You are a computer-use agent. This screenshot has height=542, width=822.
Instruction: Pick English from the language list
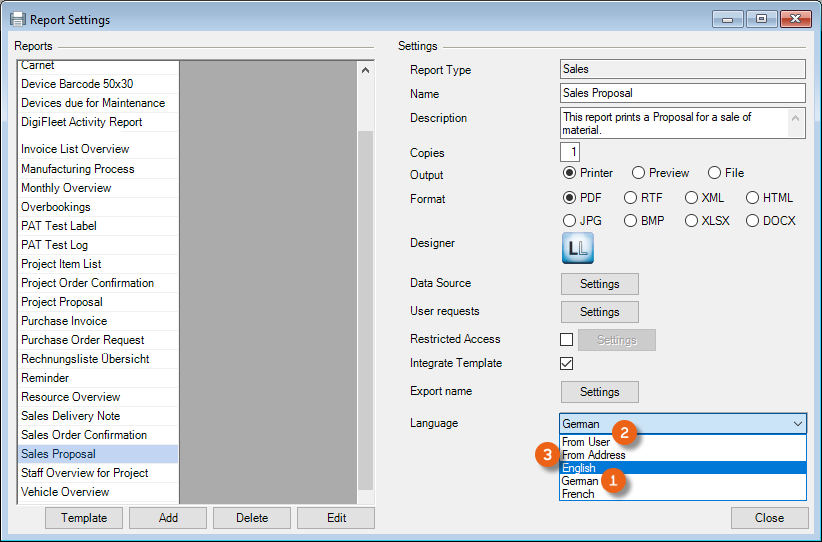pos(579,468)
